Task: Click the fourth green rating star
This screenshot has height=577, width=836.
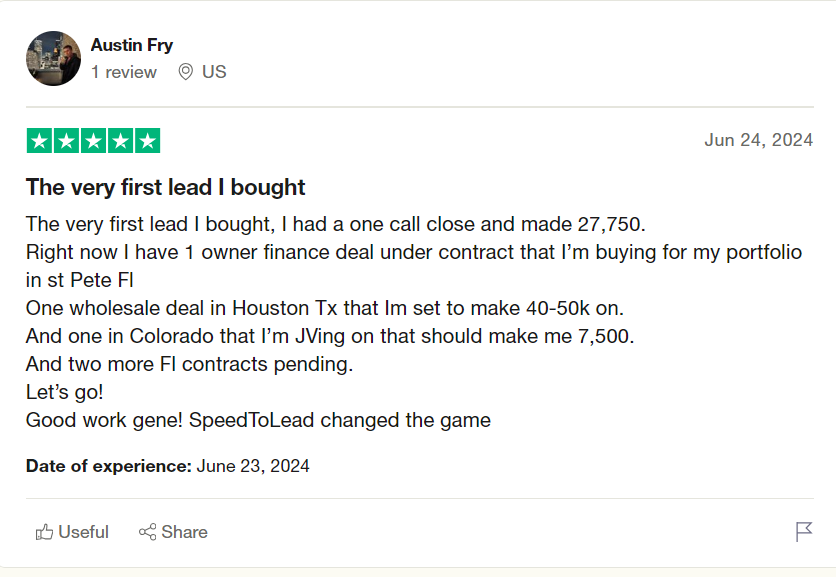Action: coord(121,141)
